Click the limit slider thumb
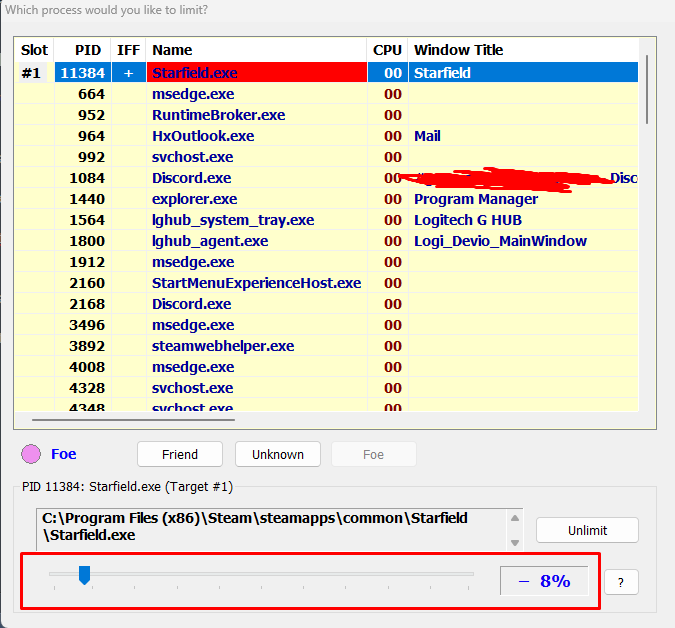 pyautogui.click(x=84, y=575)
